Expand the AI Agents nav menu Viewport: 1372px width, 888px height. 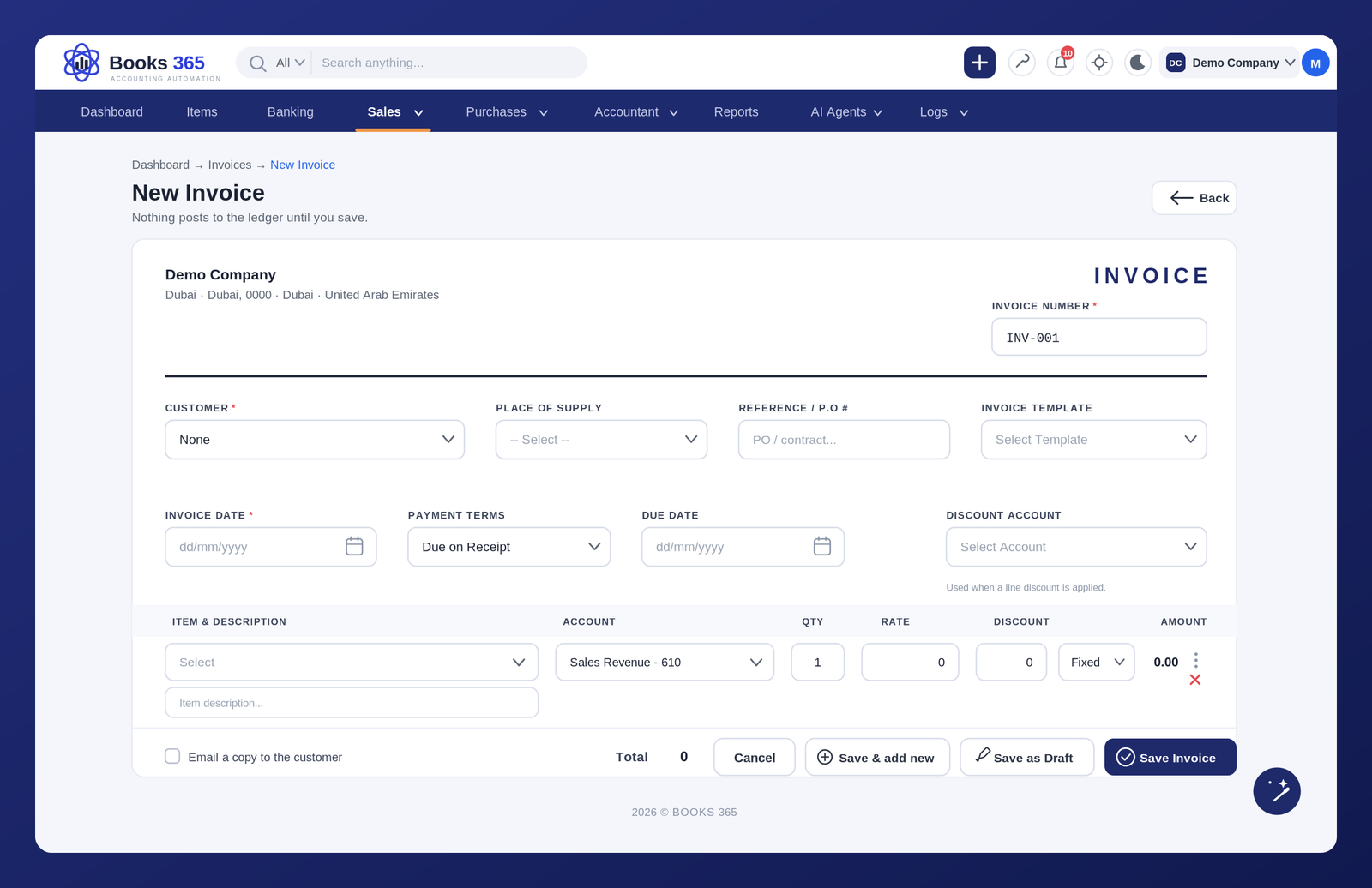click(845, 111)
